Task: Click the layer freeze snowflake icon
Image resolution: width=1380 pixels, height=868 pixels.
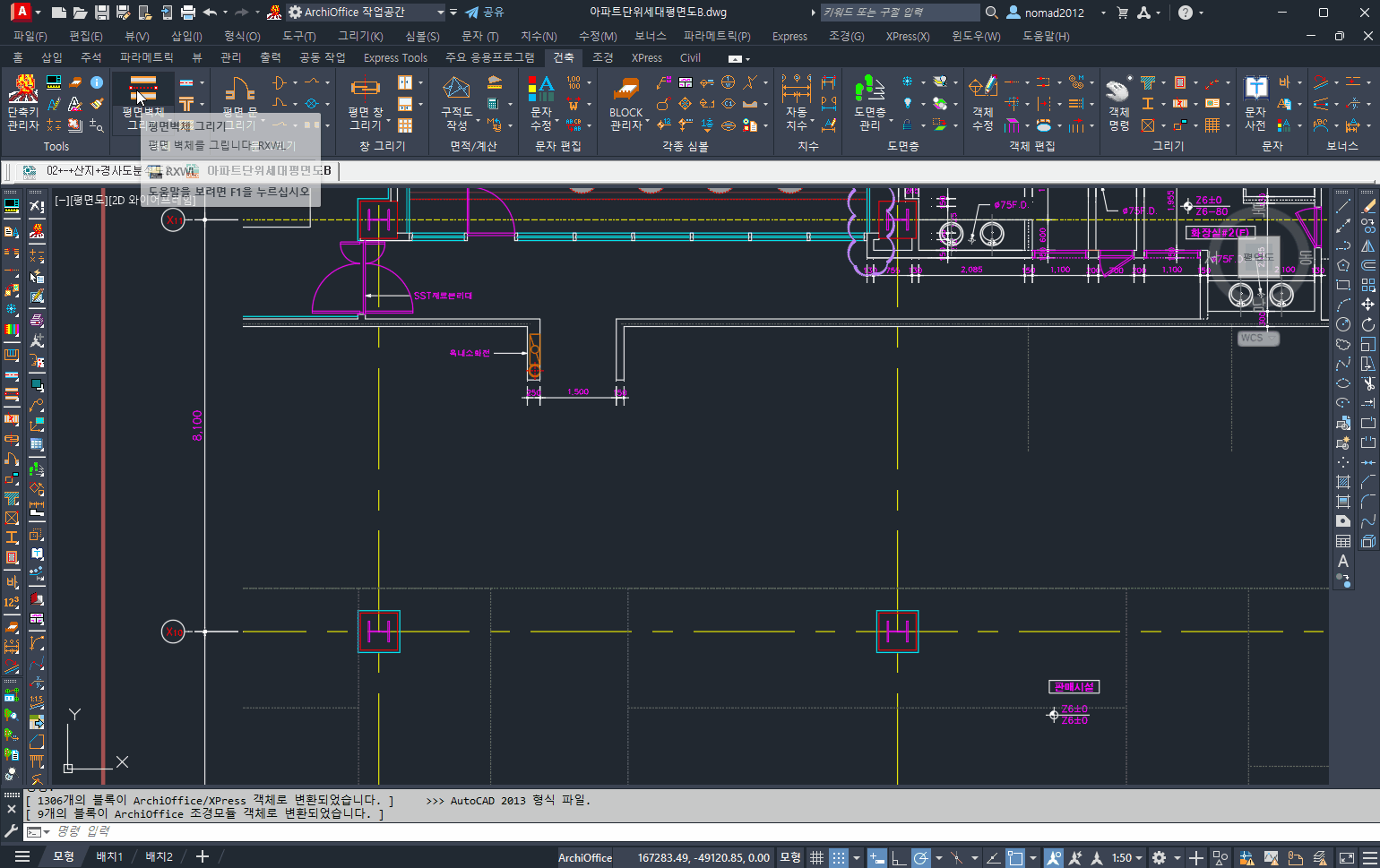Action: click(907, 82)
